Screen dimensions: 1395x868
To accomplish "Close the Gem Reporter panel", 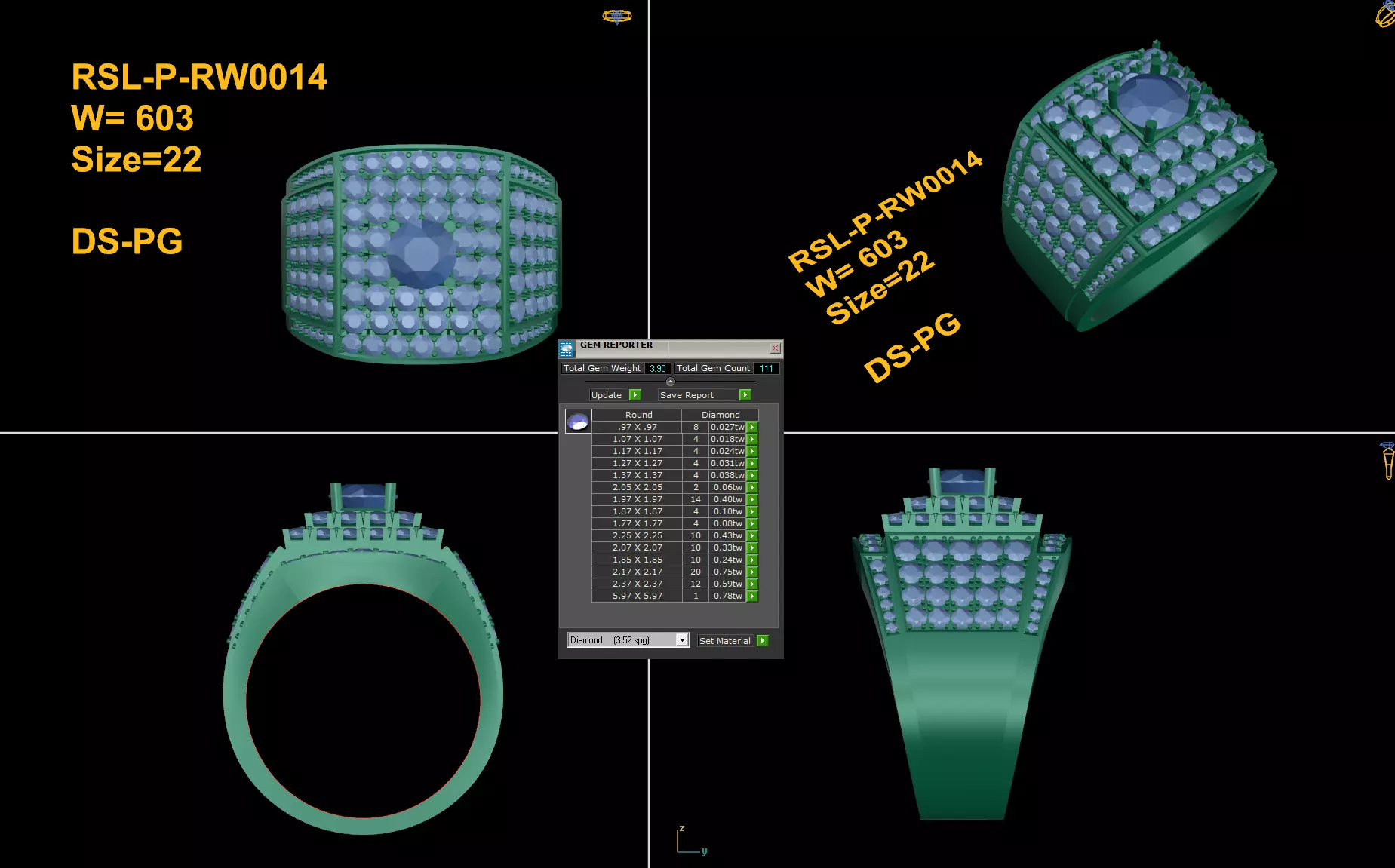I will tap(775, 348).
